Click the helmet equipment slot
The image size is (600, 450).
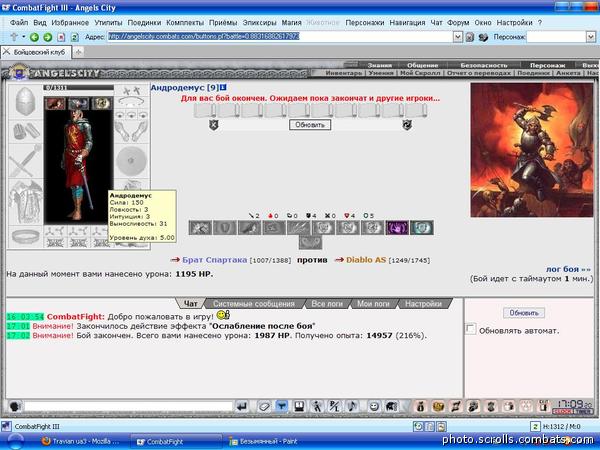pos(25,101)
